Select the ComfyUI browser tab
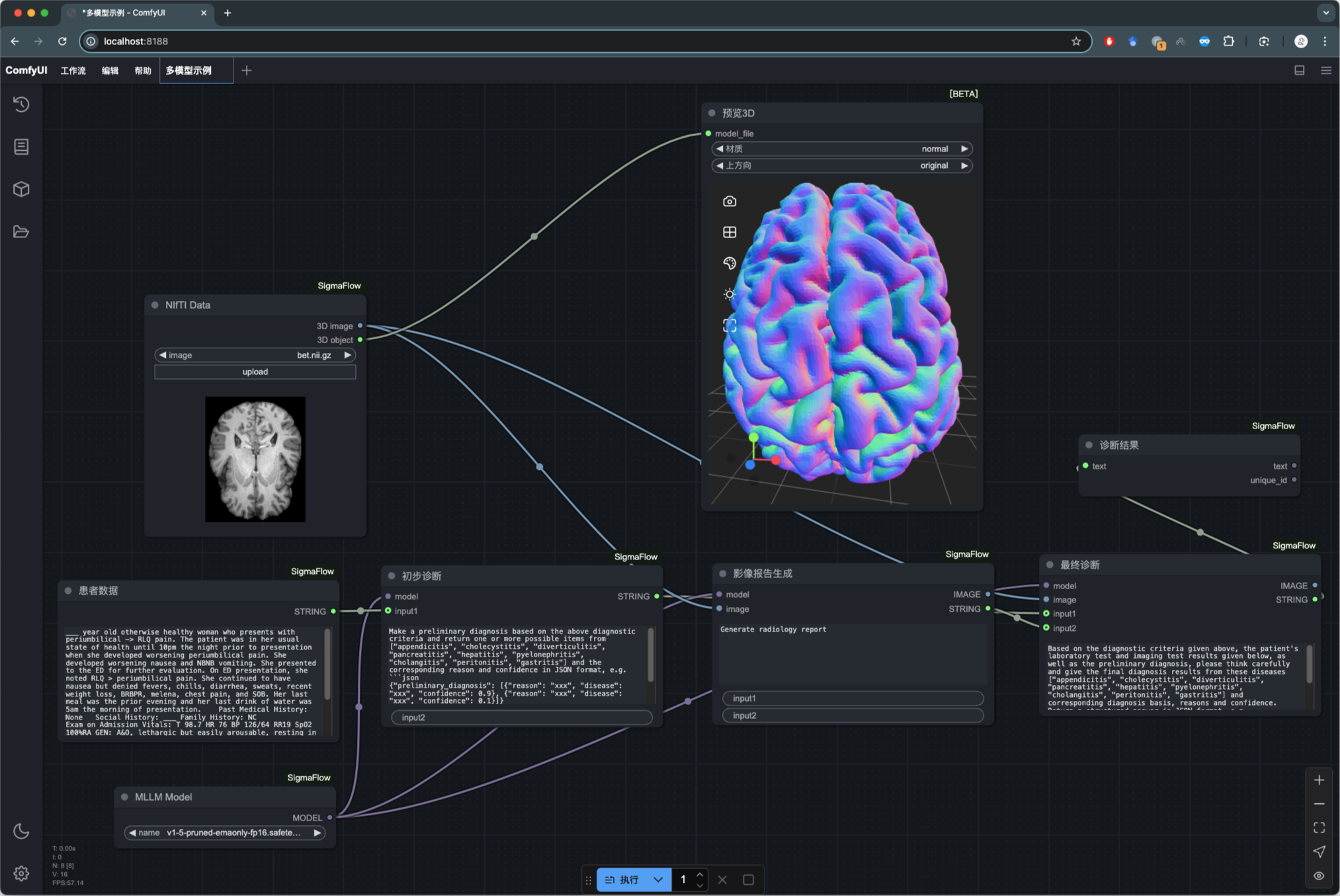 tap(138, 13)
